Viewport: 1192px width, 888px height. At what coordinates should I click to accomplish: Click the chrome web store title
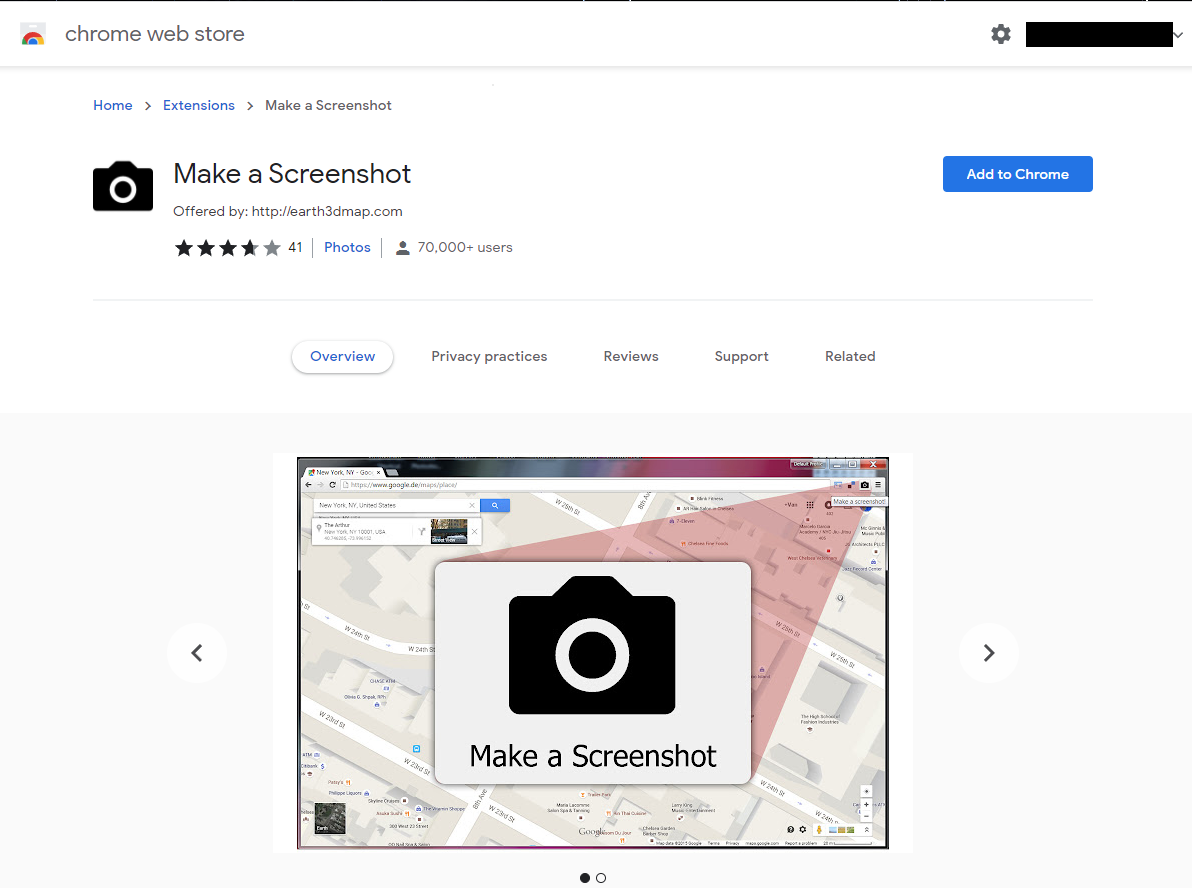155,34
